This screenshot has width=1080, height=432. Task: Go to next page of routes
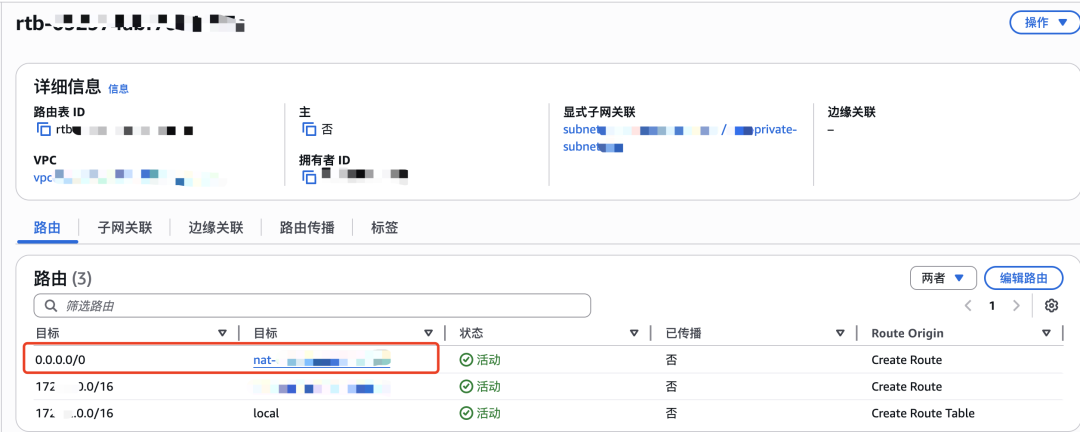point(1016,306)
